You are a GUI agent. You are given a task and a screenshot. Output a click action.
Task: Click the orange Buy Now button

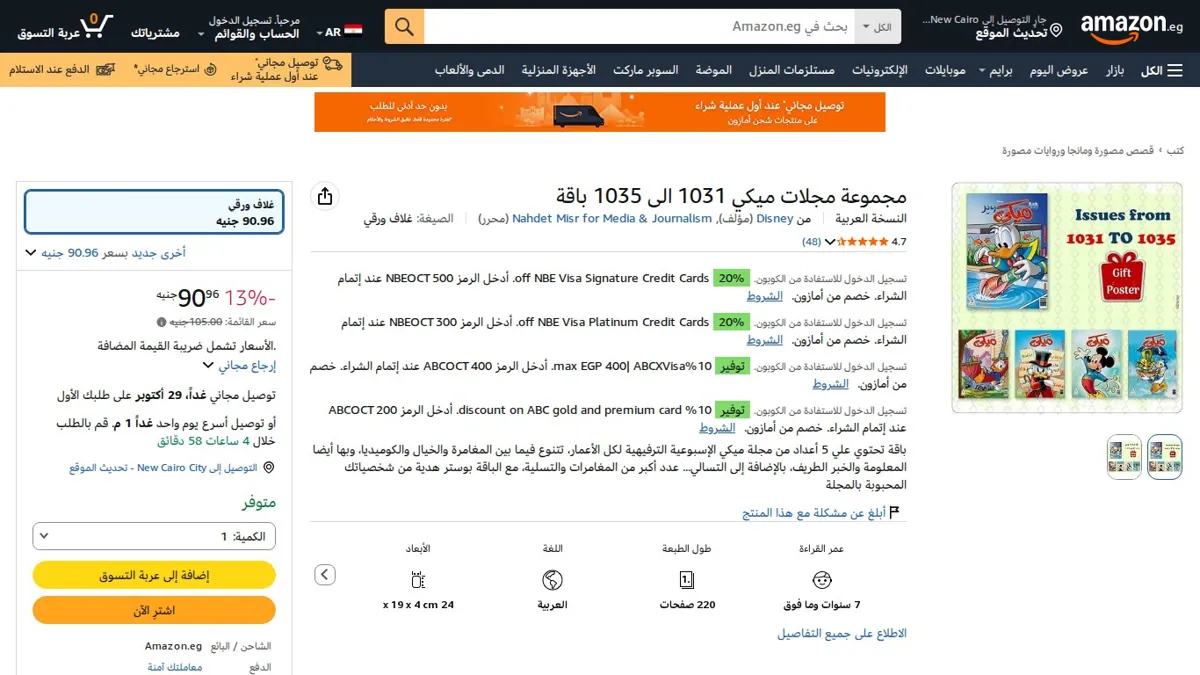point(154,610)
